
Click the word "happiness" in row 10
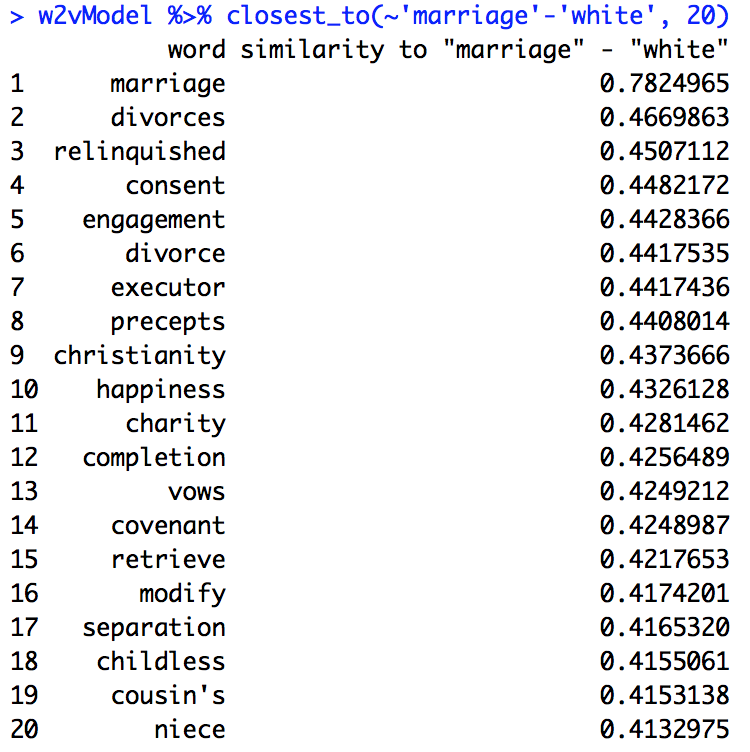click(160, 390)
